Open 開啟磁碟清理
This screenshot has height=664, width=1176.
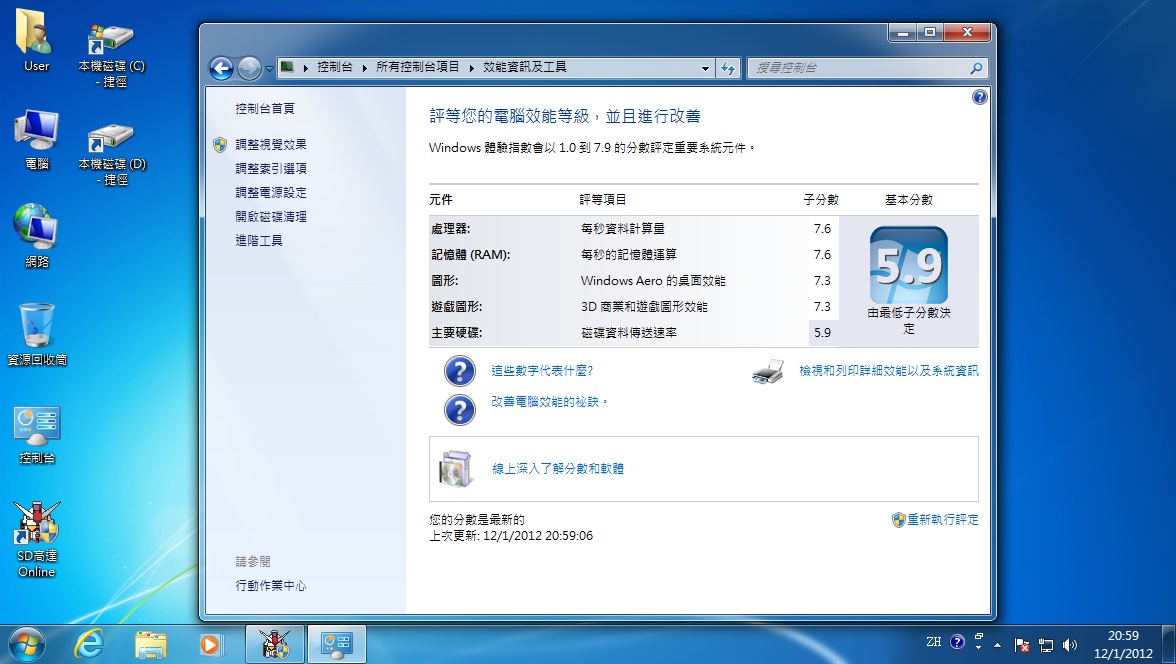271,217
